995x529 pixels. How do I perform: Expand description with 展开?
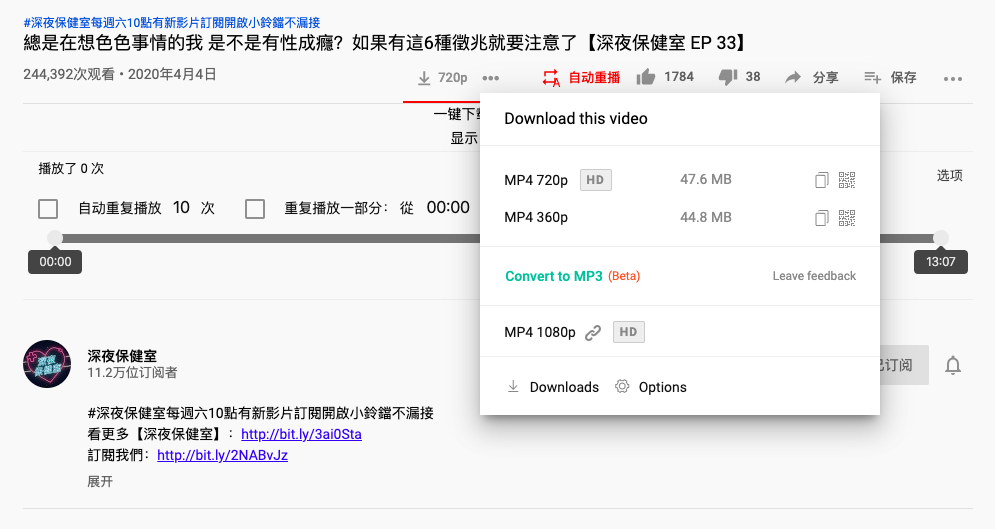pyautogui.click(x=100, y=481)
